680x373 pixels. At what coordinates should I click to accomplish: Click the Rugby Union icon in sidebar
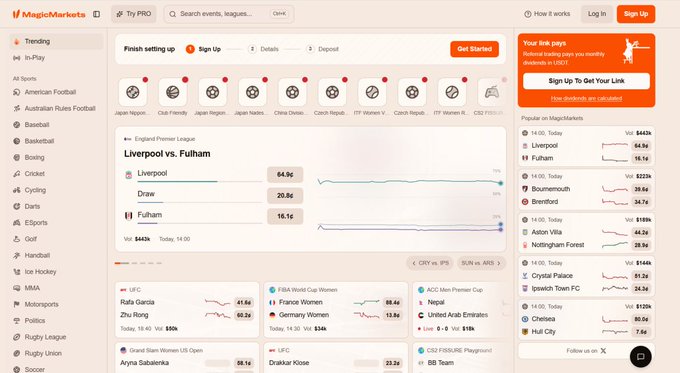point(16,353)
